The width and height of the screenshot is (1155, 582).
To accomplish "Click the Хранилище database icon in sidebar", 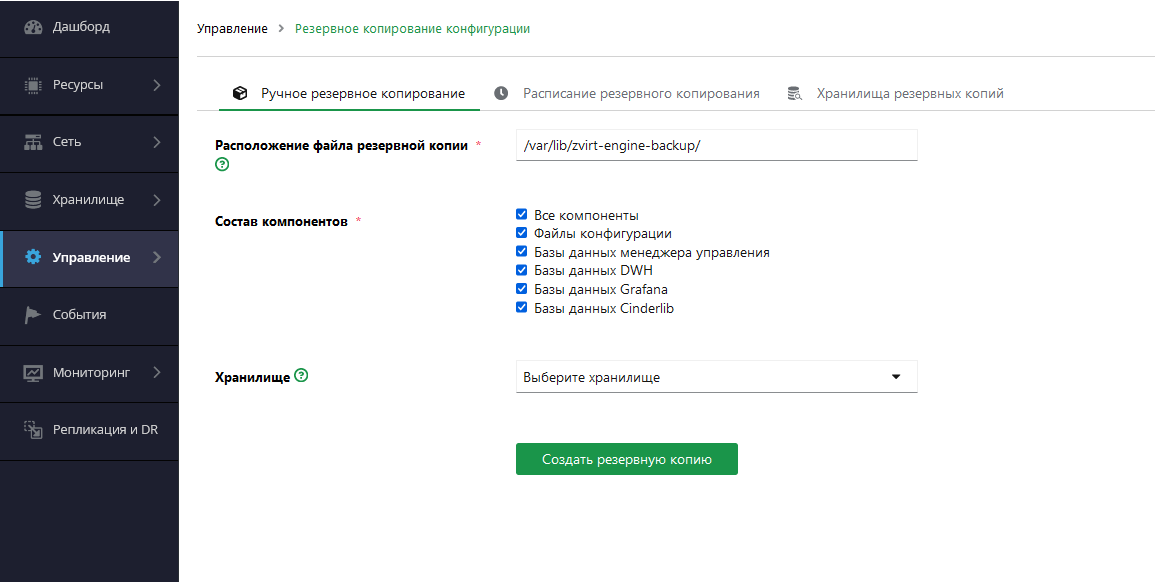I will [33, 200].
